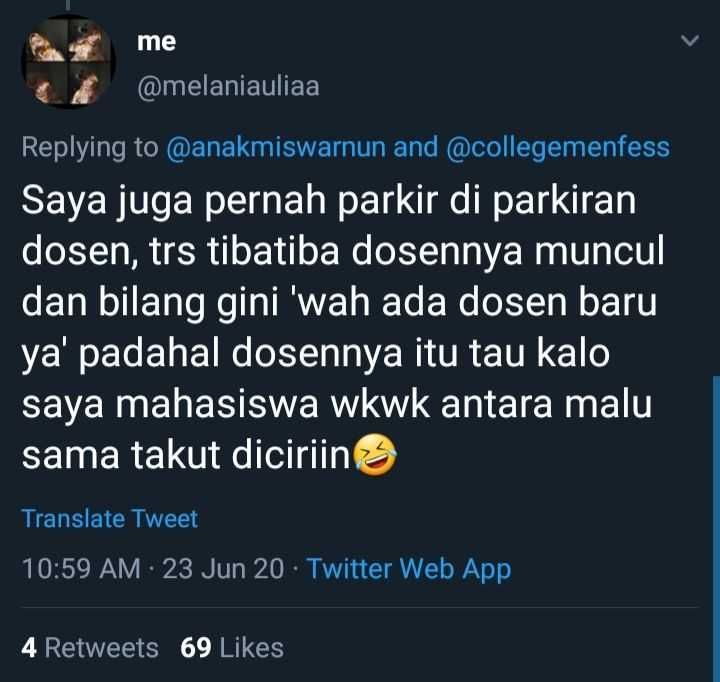Show the 69 Likes list
Screen dimensions: 720x682
[232, 647]
